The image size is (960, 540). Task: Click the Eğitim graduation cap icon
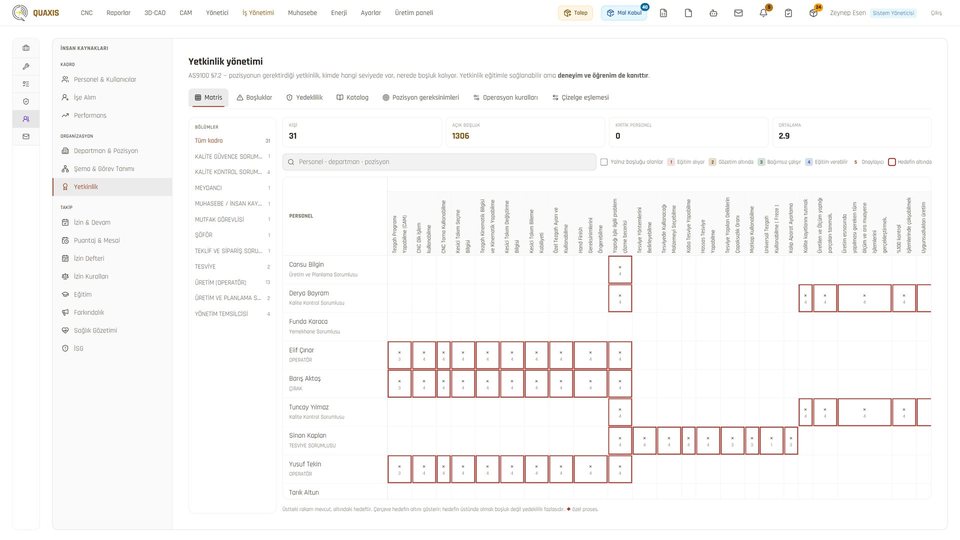66,294
